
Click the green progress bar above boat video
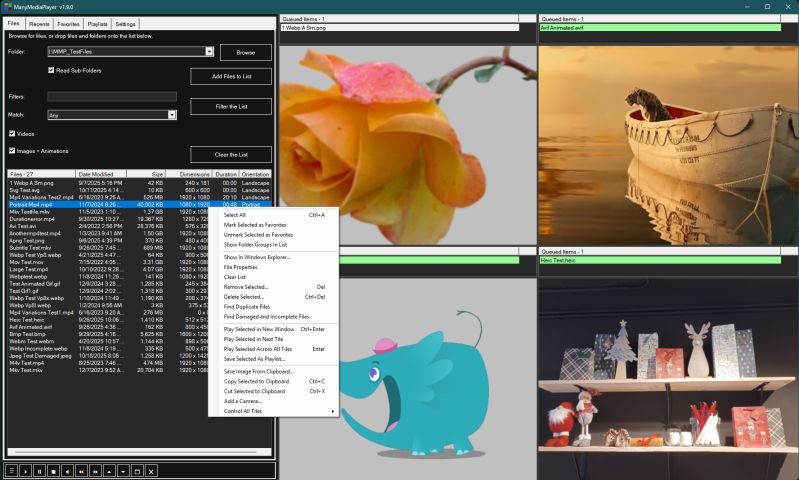660,28
